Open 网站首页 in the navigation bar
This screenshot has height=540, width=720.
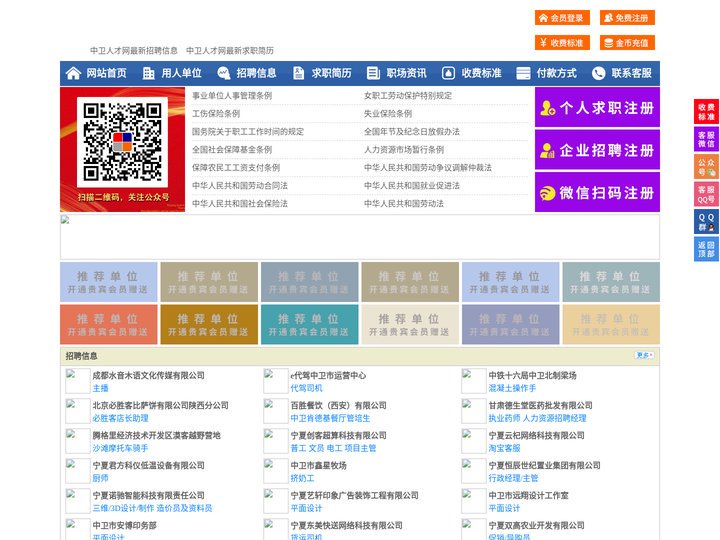[106, 73]
